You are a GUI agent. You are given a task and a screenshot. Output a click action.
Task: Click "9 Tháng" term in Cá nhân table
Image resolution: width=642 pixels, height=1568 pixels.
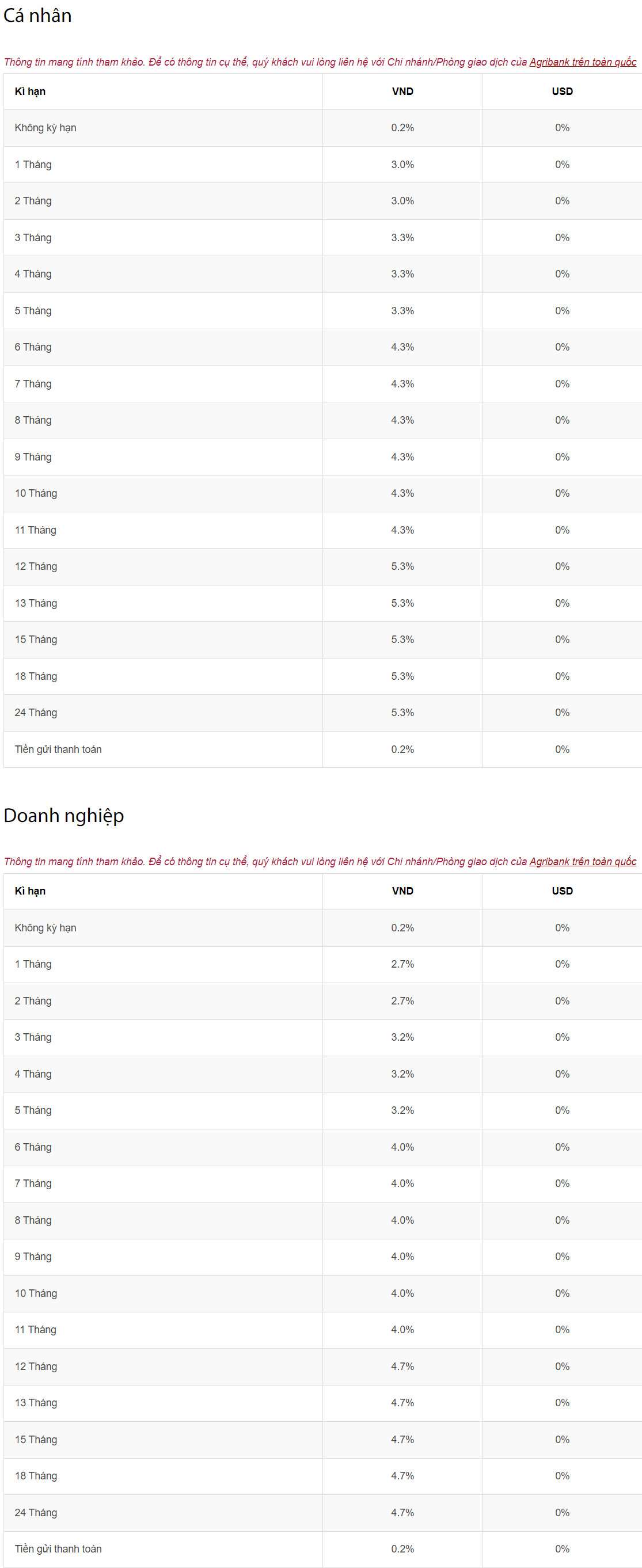click(33, 456)
